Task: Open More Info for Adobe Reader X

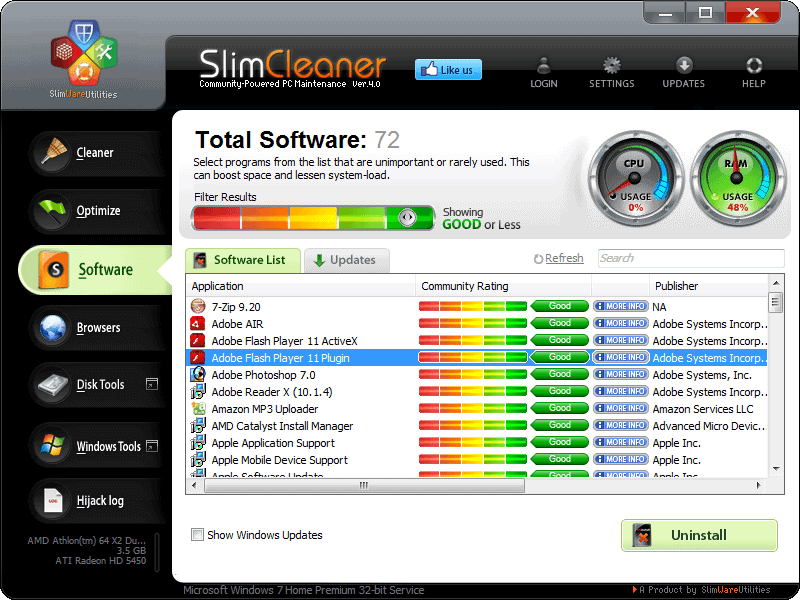Action: point(620,391)
